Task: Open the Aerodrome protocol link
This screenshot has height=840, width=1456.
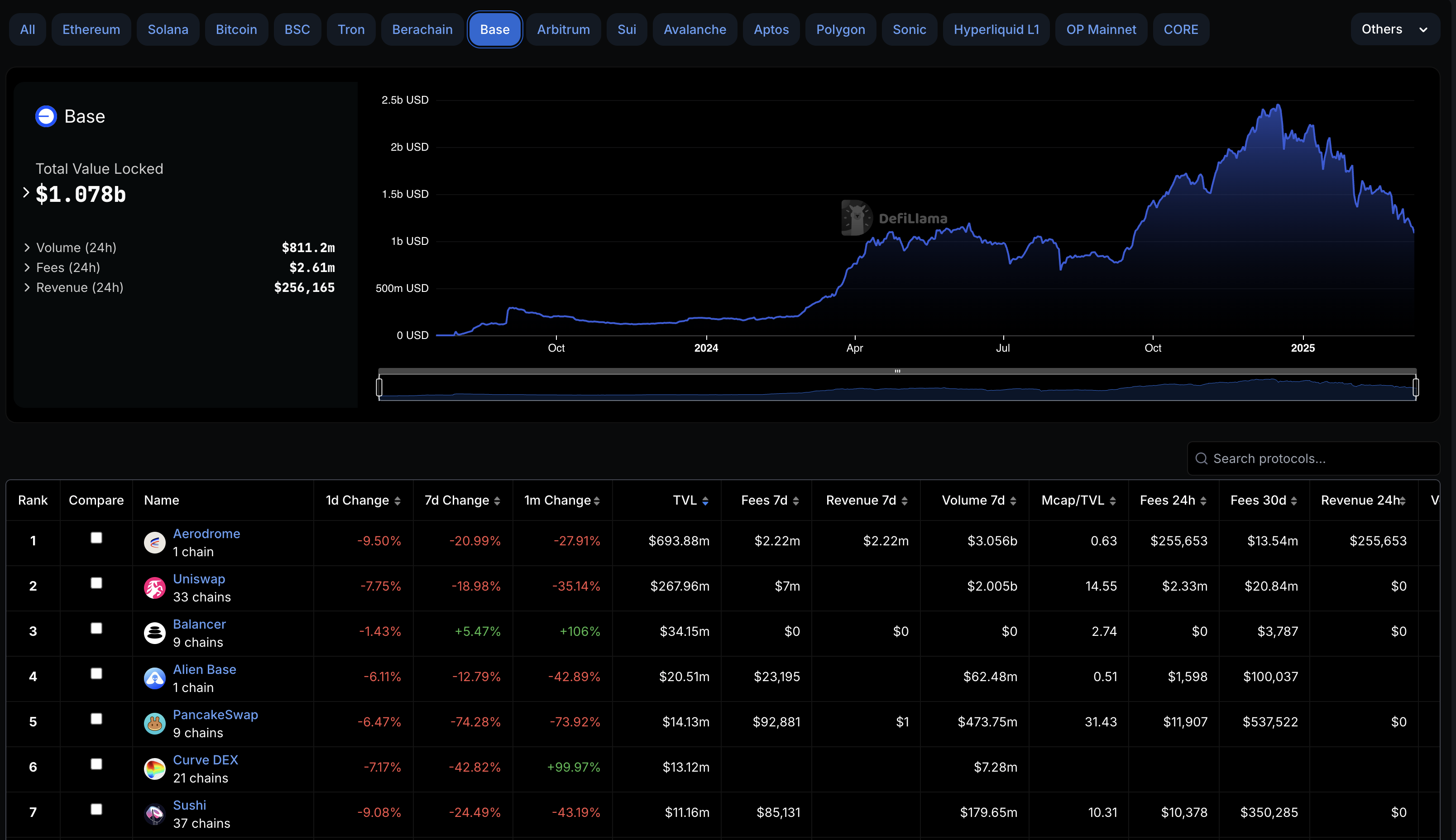Action: [x=206, y=534]
